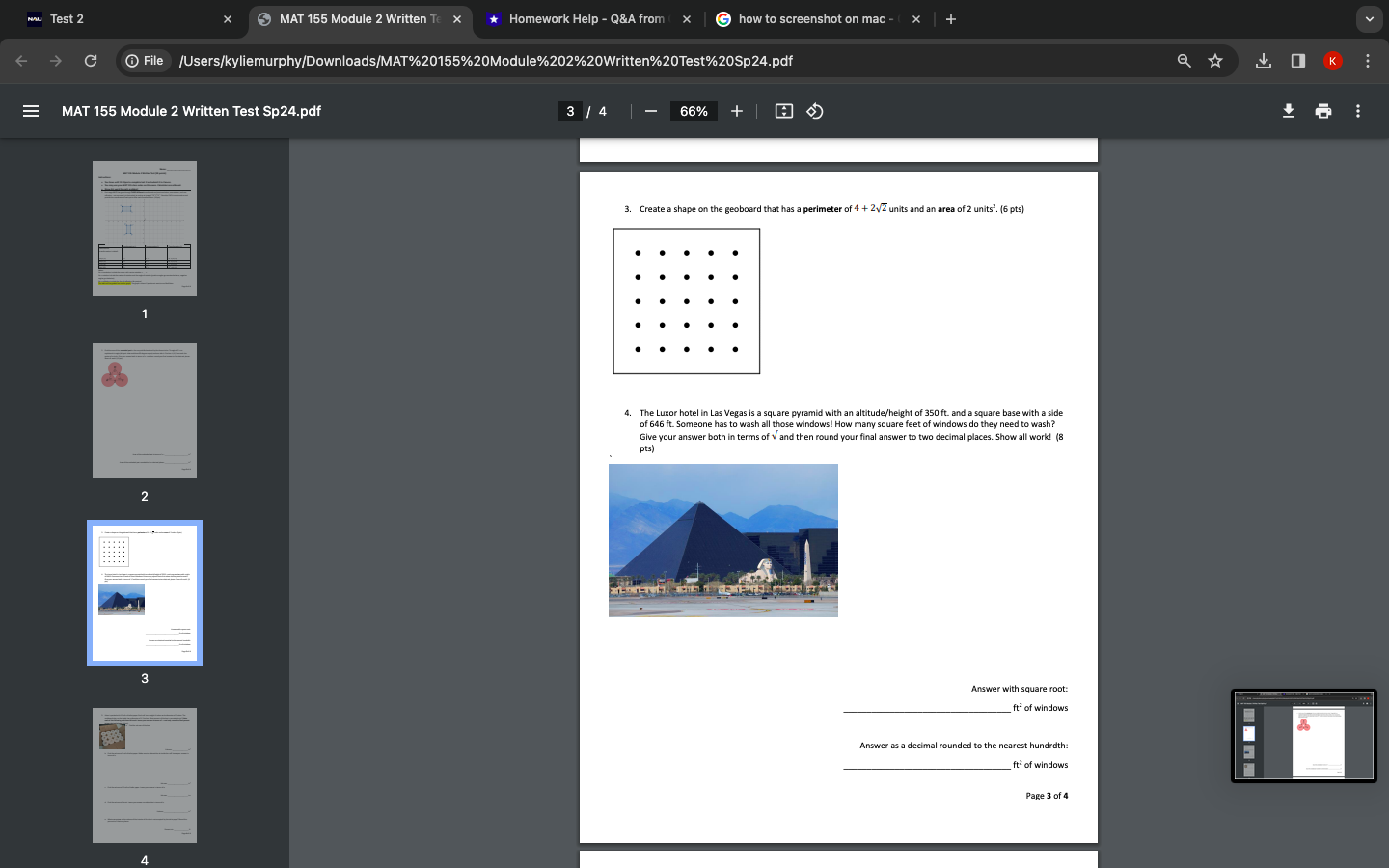This screenshot has width=1389, height=868.
Task: Rotate the PDF counterclockwise
Action: (x=814, y=111)
